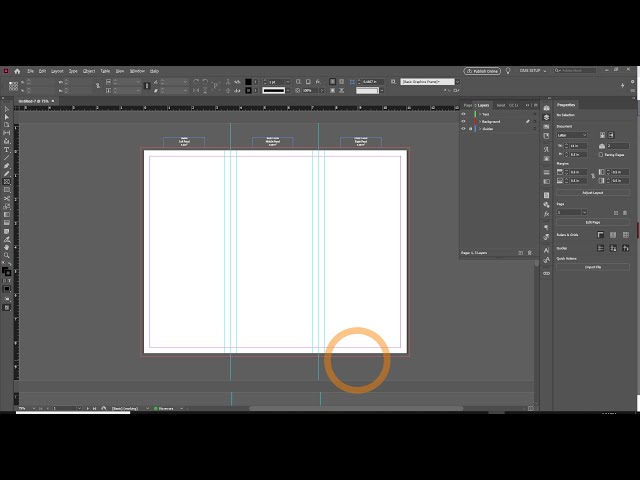The image size is (640, 480).
Task: Click the Adobe Stock search field
Action: (574, 71)
